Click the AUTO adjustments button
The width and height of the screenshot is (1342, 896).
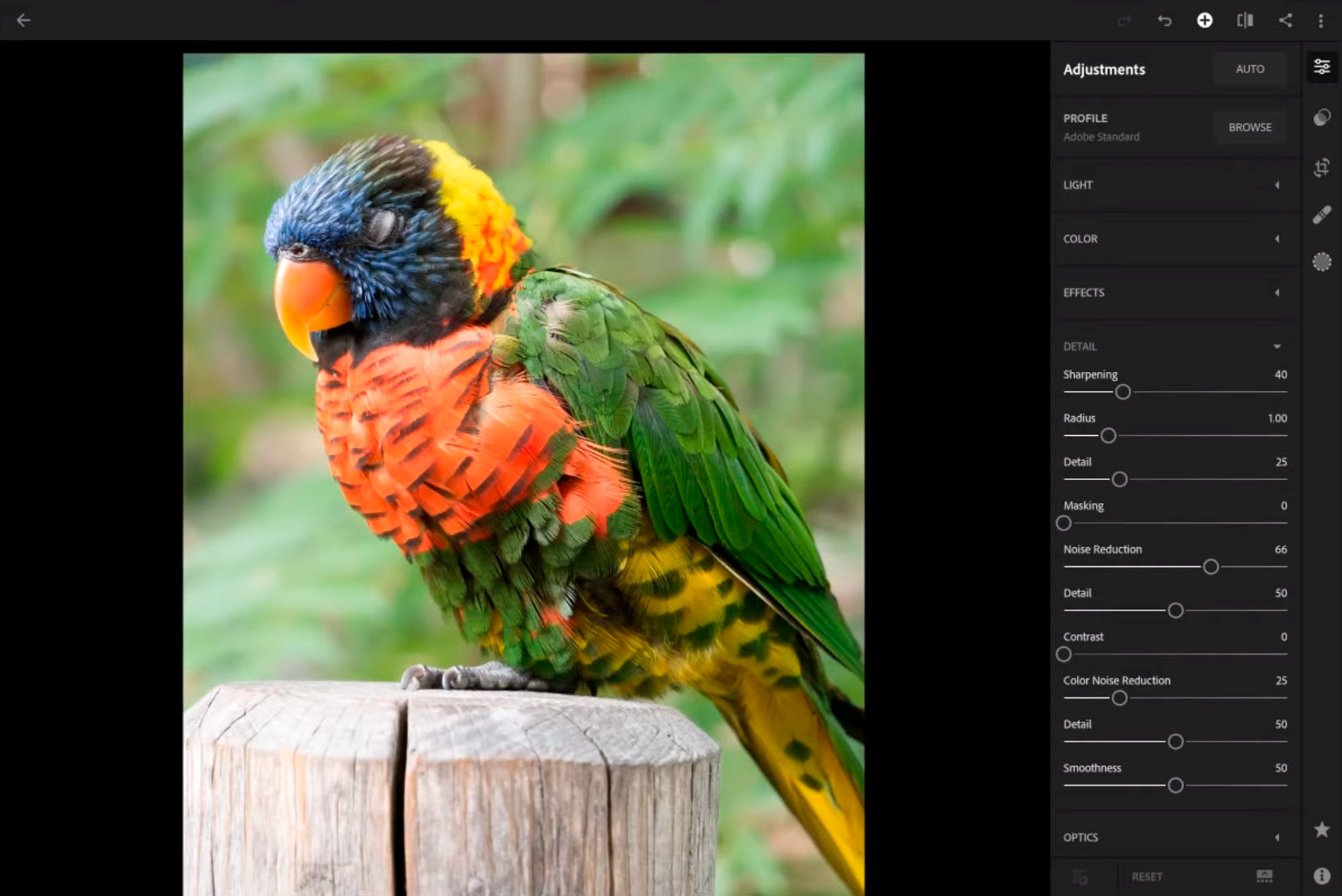click(x=1250, y=69)
